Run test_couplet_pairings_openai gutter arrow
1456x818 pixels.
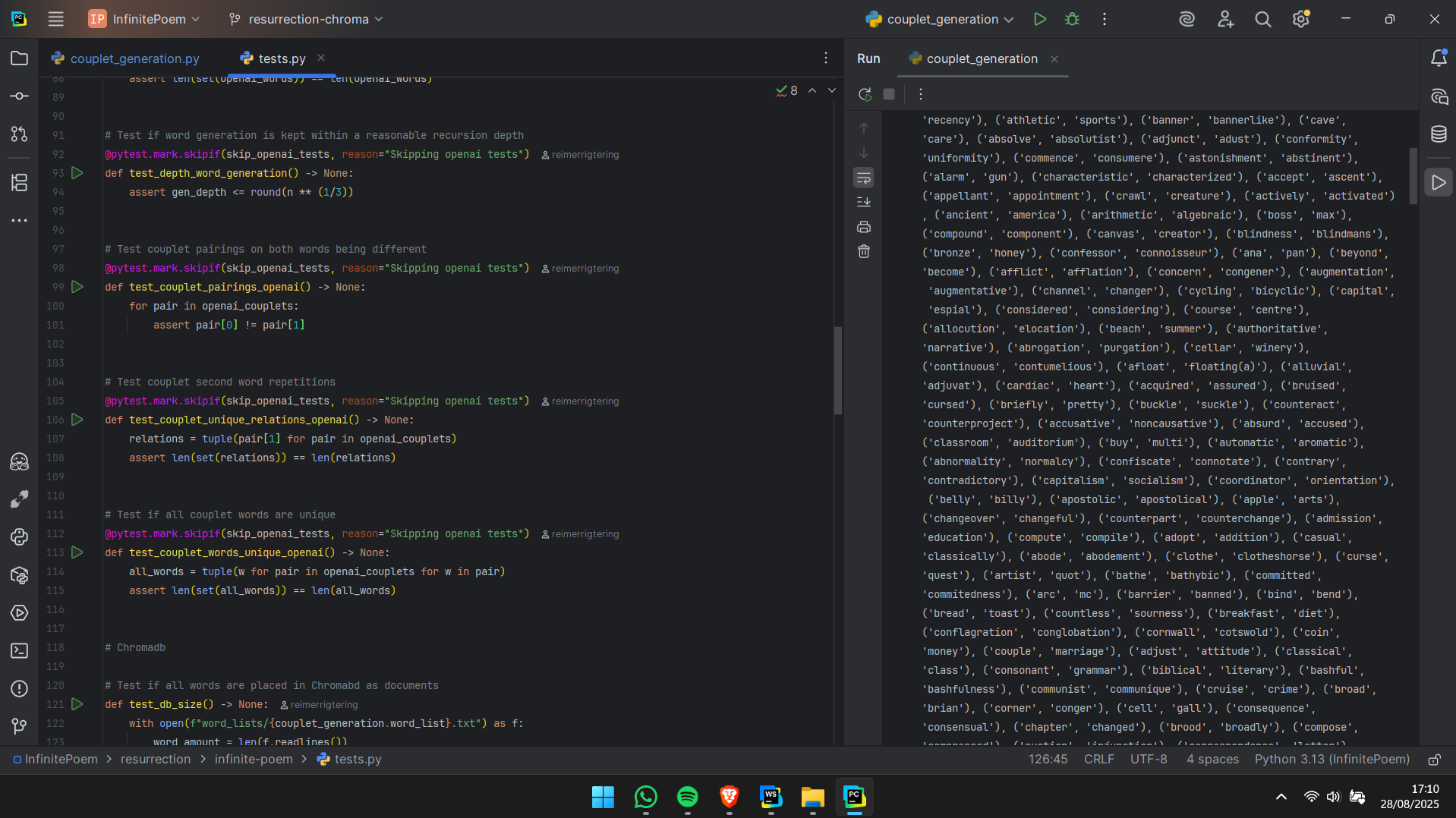click(x=77, y=287)
